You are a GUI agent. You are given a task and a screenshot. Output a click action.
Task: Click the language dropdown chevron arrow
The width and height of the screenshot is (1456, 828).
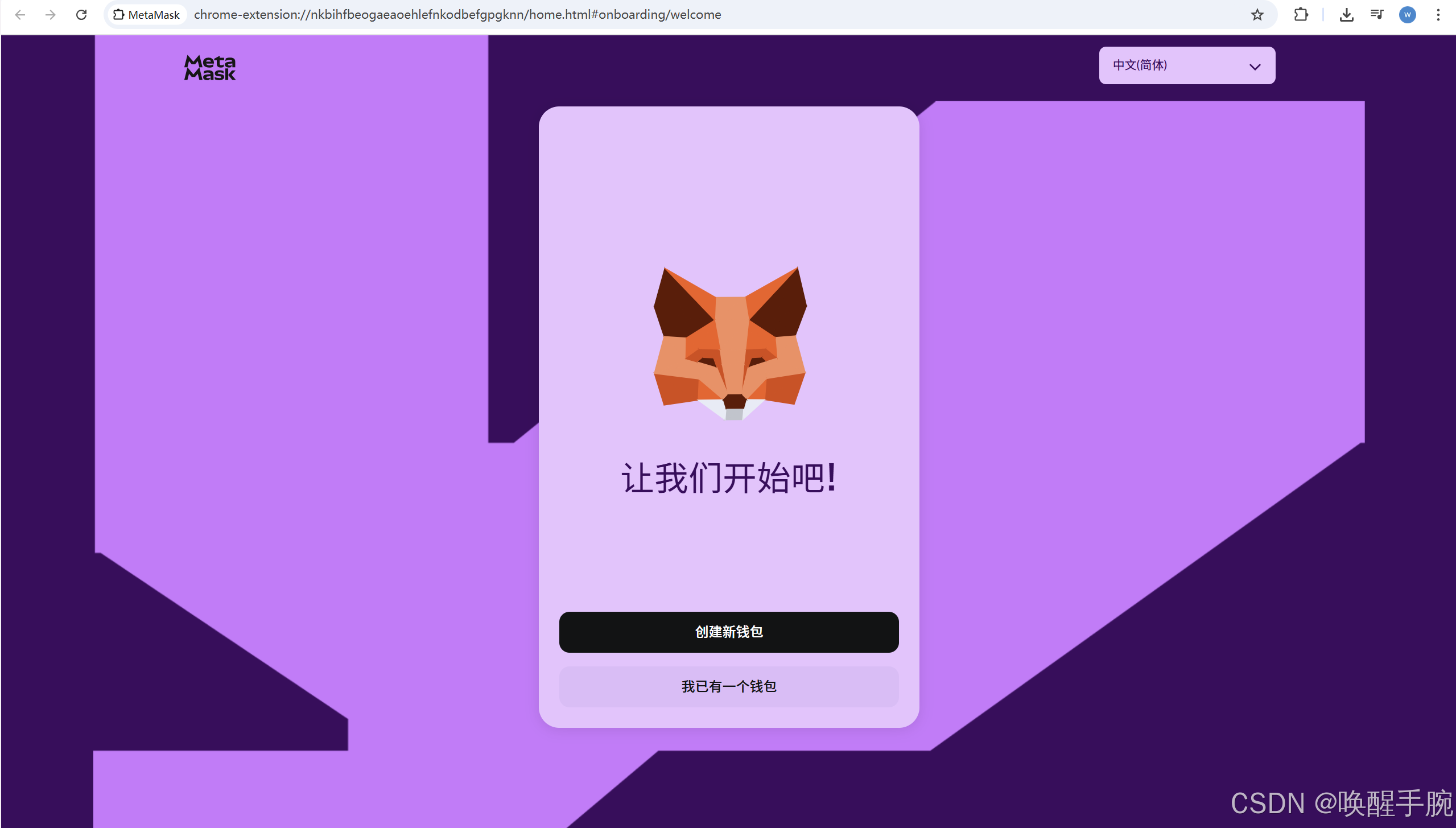1255,67
